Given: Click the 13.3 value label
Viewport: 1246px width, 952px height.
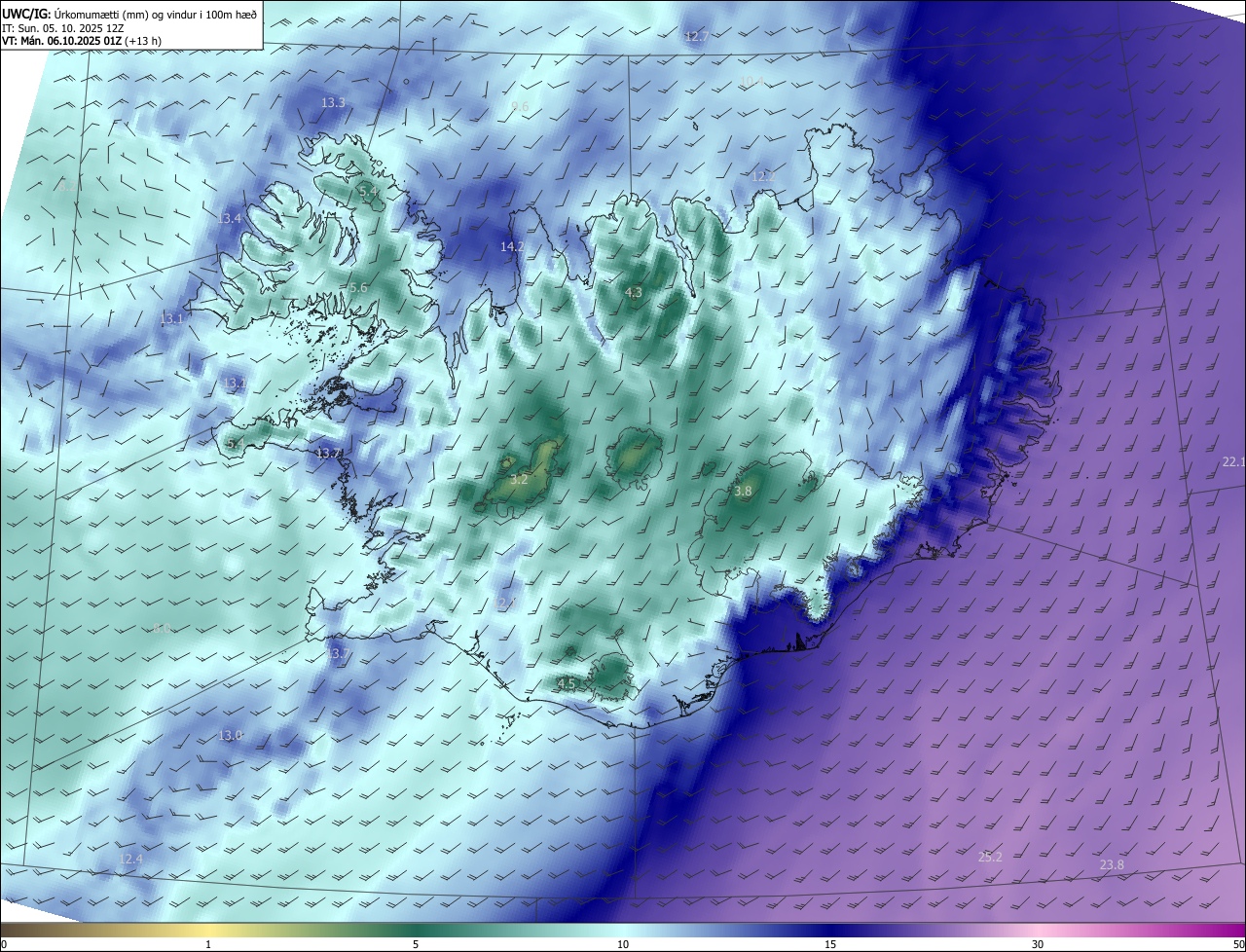Looking at the screenshot, I should 333,102.
